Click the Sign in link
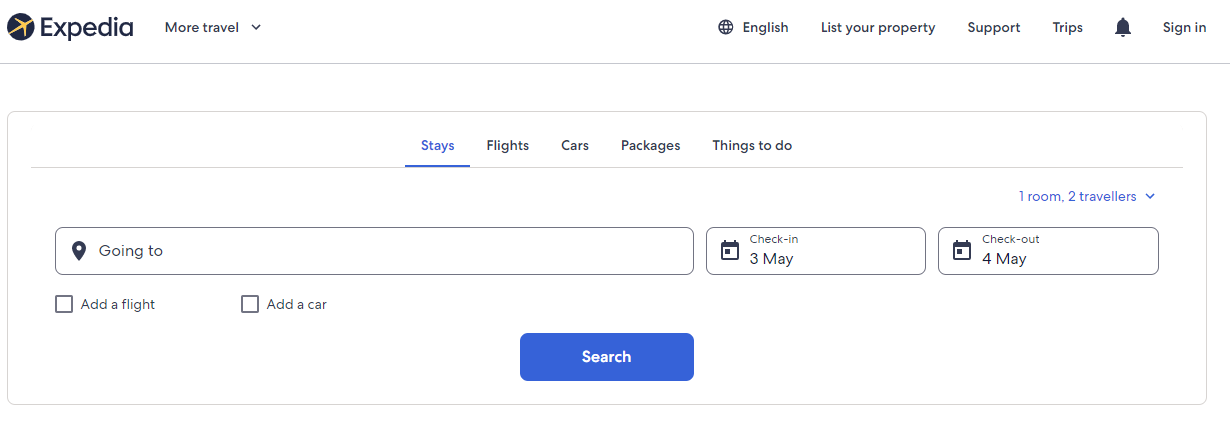This screenshot has width=1230, height=430. (x=1184, y=28)
